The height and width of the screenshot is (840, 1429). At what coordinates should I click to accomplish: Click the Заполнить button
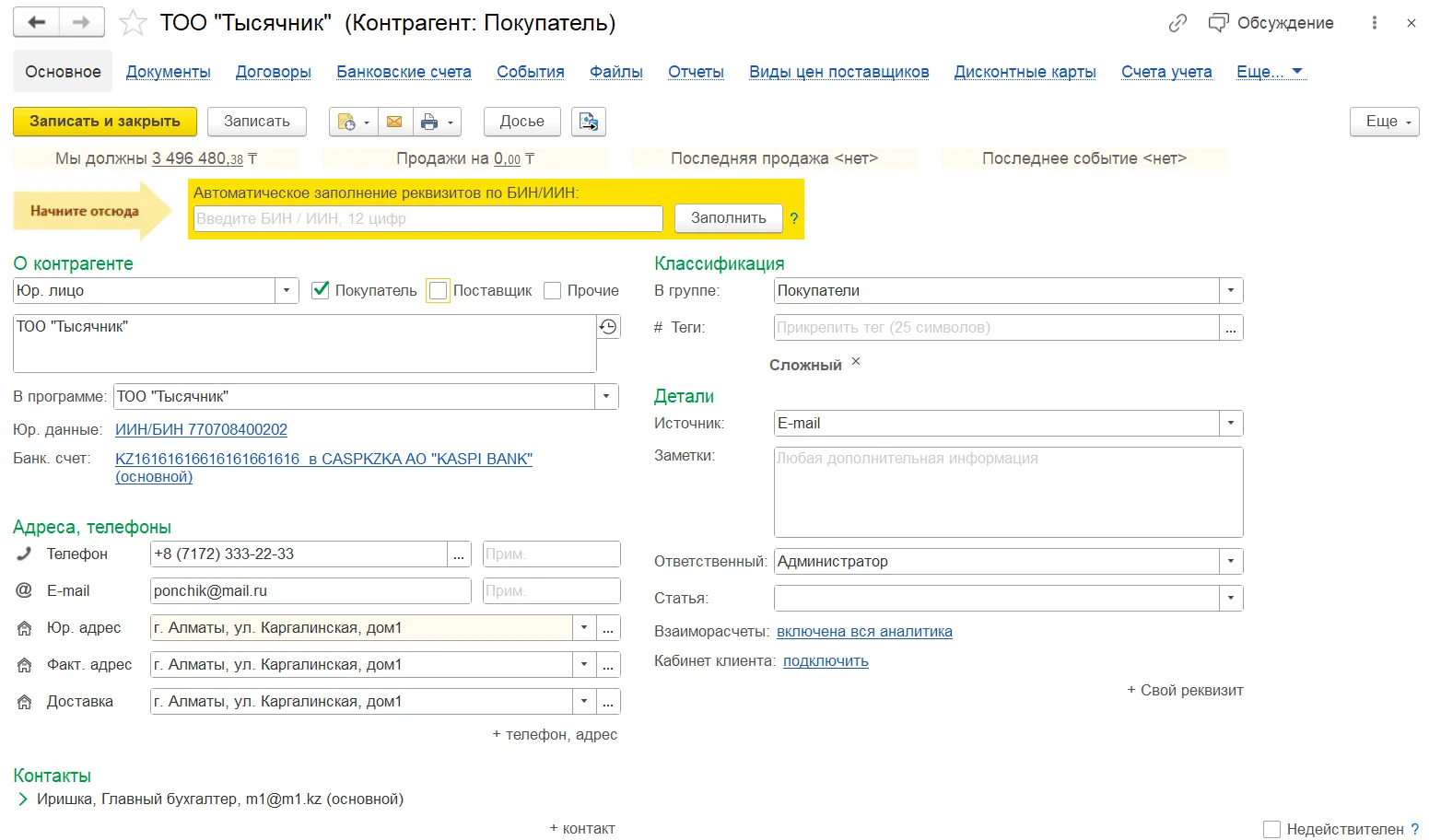pos(729,218)
